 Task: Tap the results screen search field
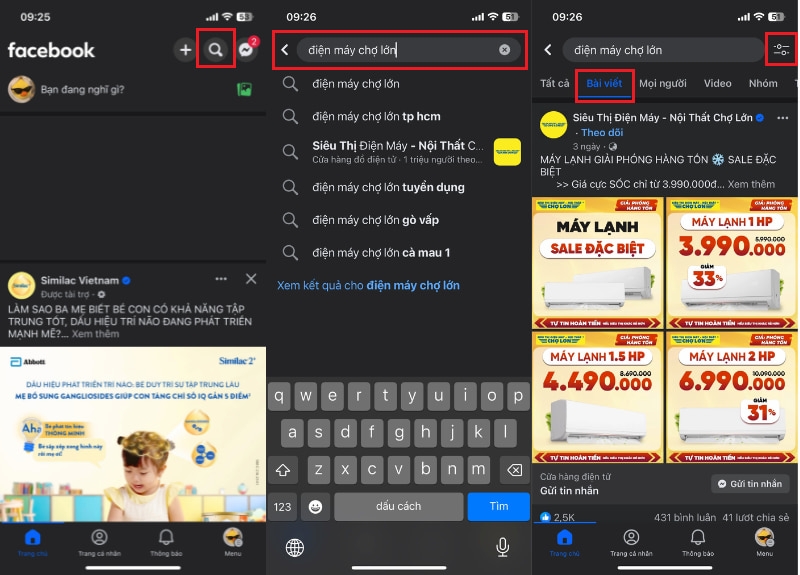(x=663, y=49)
